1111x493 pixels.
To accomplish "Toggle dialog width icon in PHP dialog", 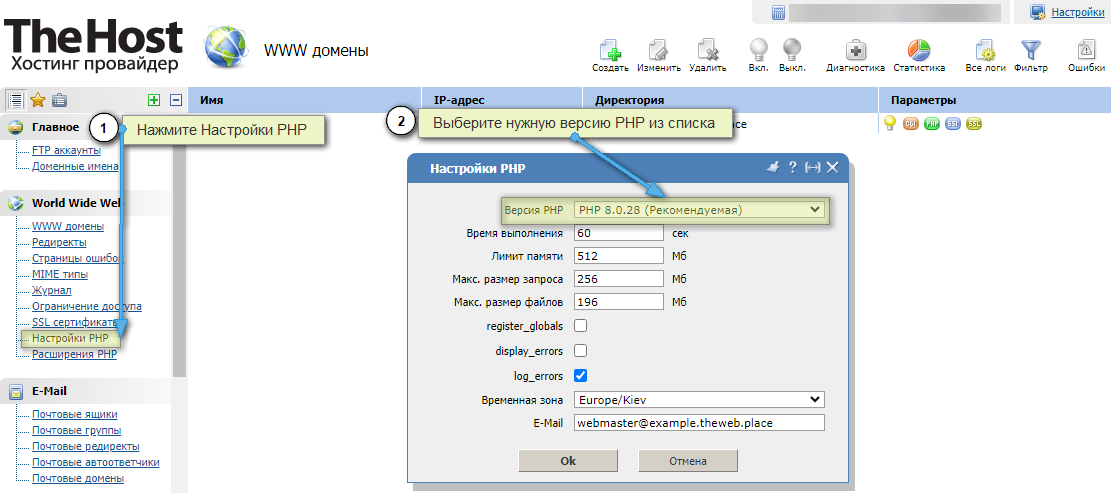I will (x=813, y=167).
